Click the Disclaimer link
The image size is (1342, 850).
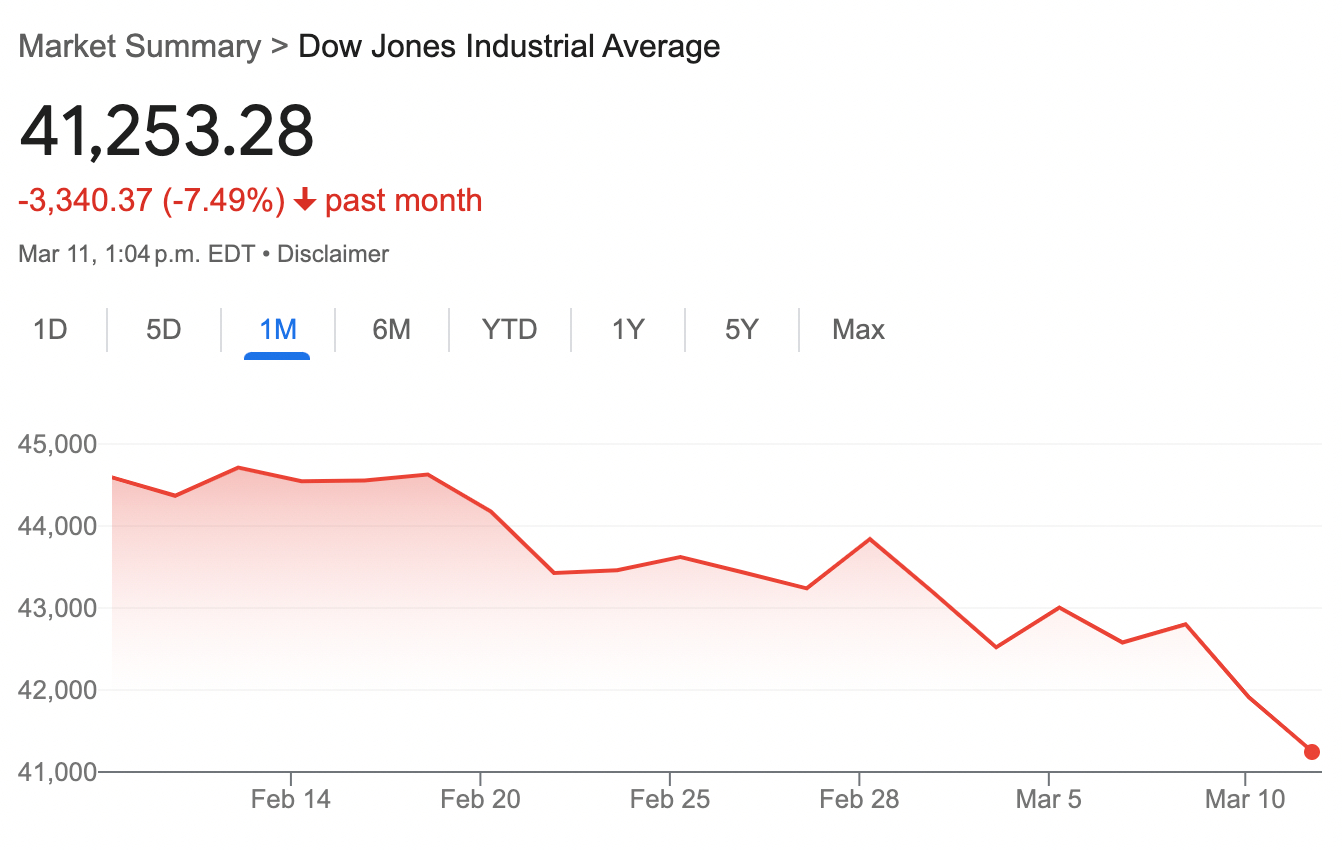333,254
